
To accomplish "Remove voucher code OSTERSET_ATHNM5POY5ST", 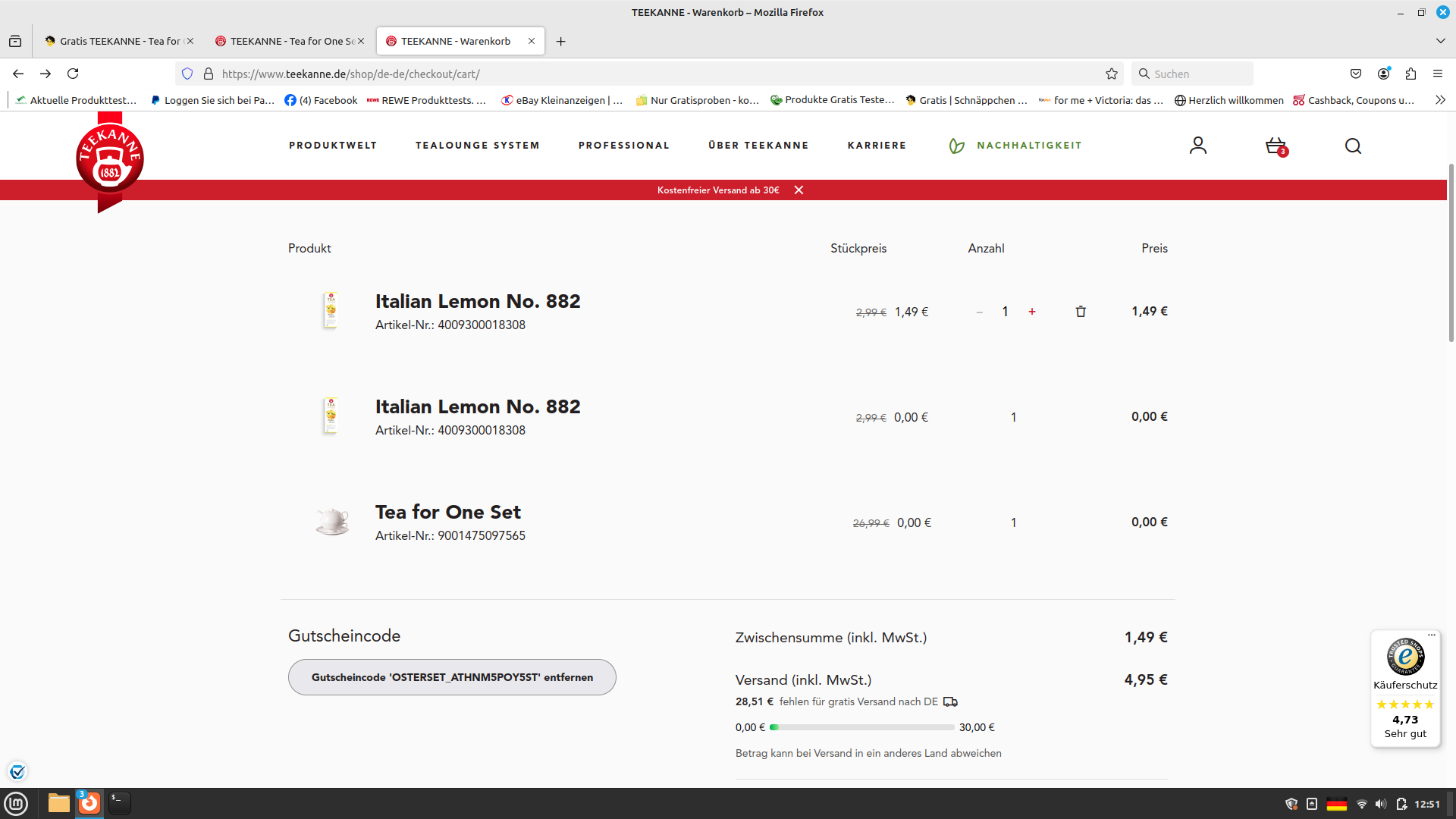I will pyautogui.click(x=452, y=677).
